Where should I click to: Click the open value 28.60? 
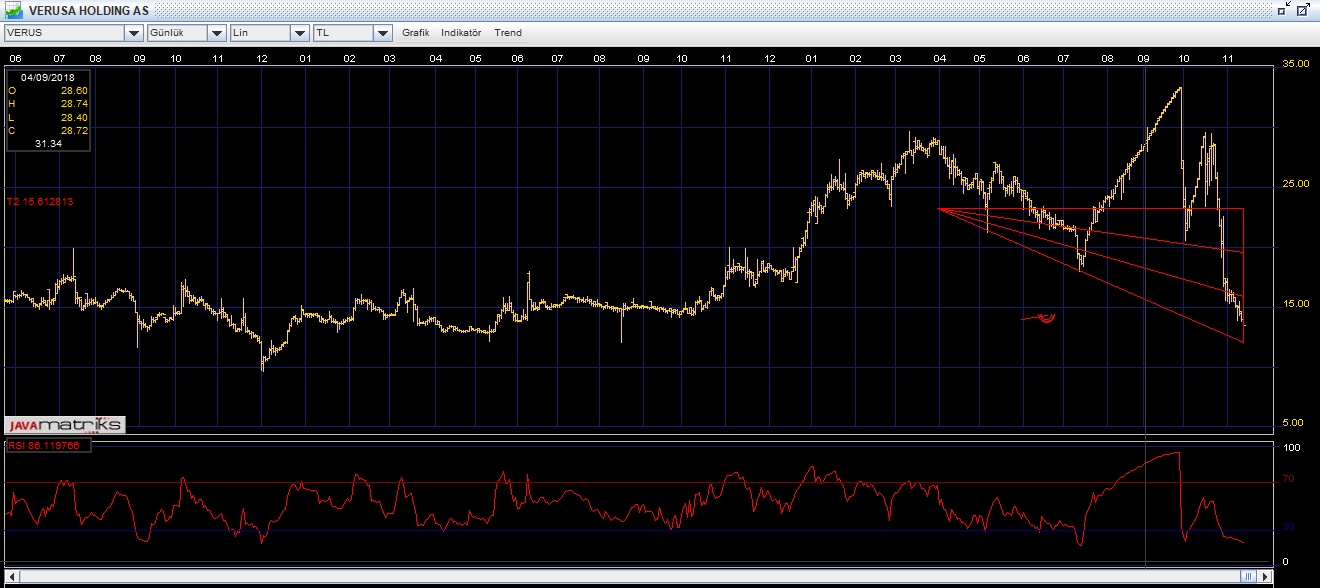click(x=74, y=91)
